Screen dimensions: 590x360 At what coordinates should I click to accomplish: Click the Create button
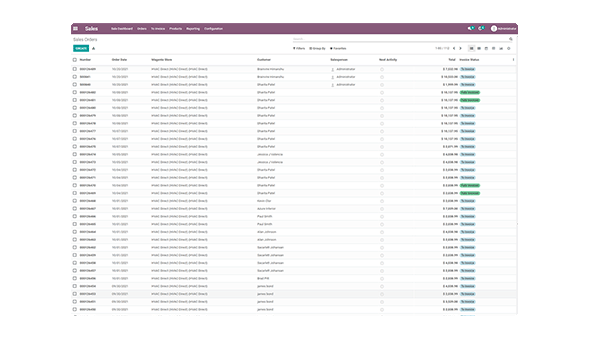click(x=81, y=49)
